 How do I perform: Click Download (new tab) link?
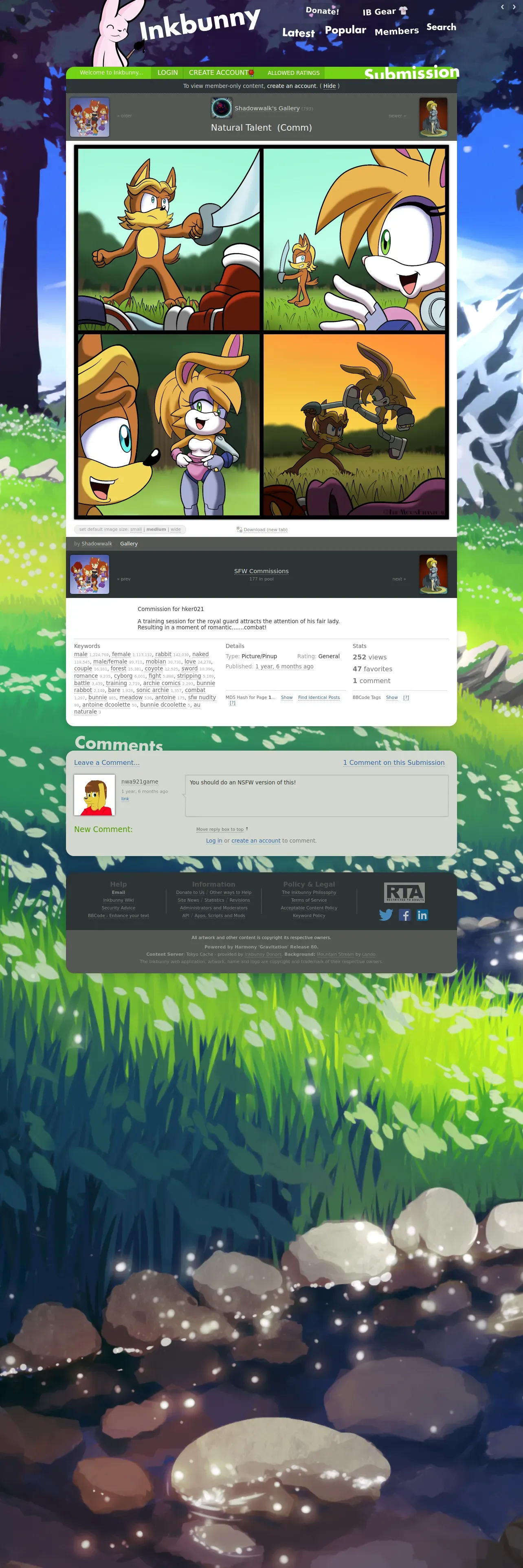coord(266,530)
